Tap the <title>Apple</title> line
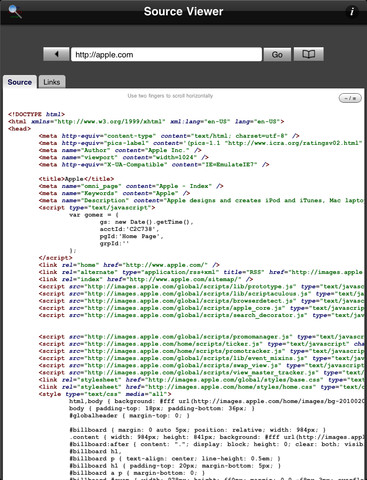The image size is (367, 480). coord(76,179)
